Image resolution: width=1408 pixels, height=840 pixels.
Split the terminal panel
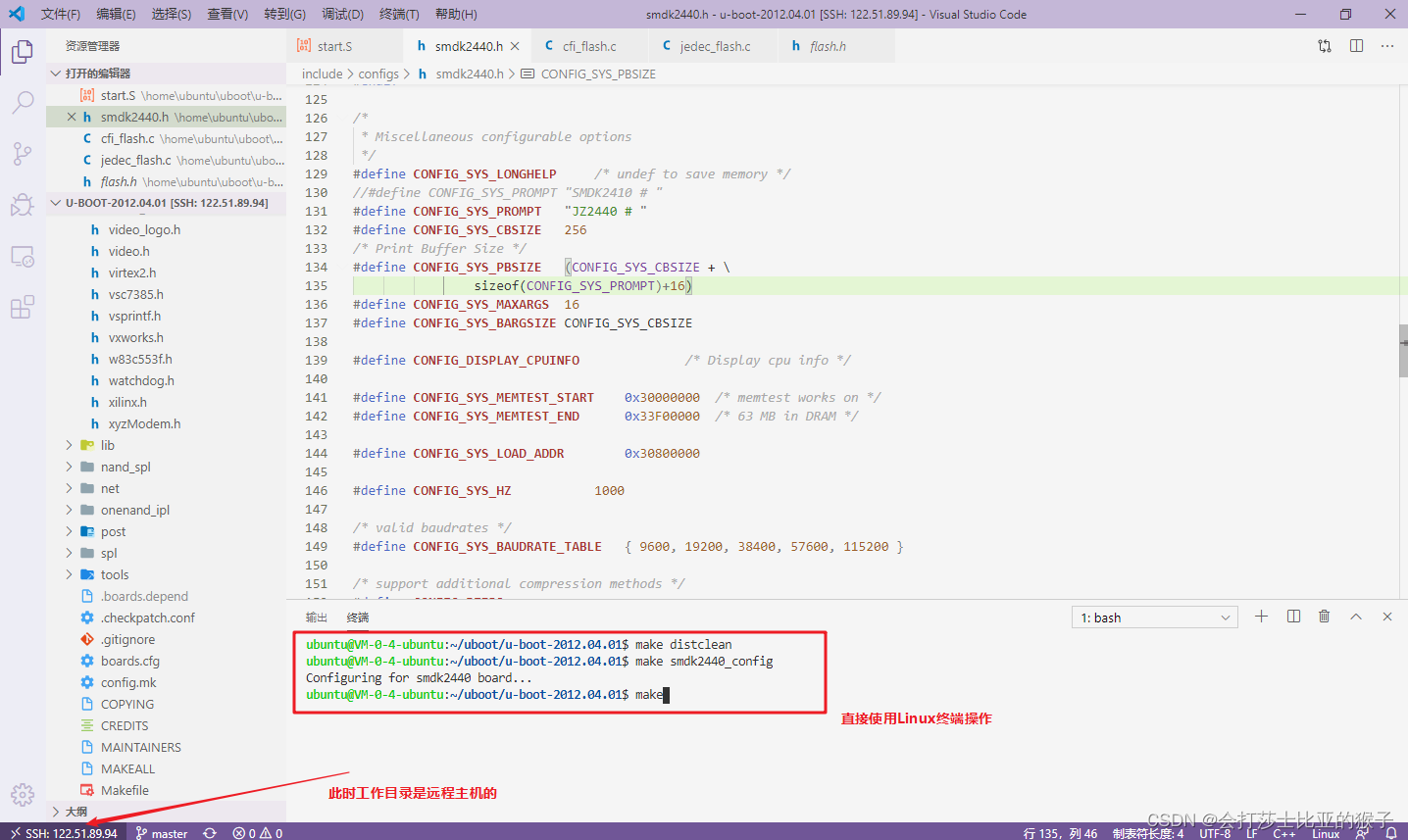(x=1293, y=617)
